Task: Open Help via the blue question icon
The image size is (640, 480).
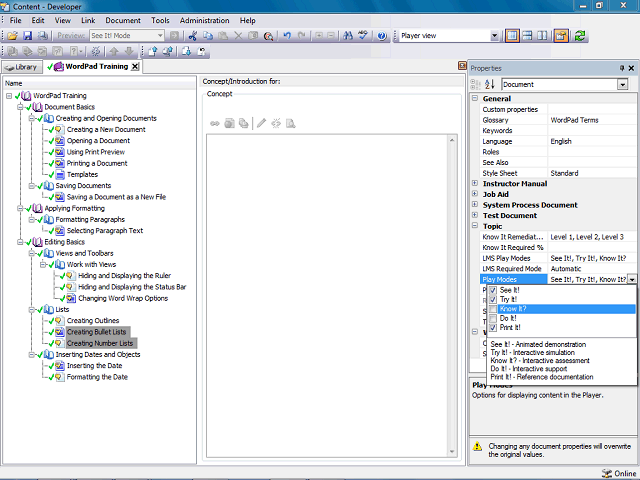Action: [382, 36]
